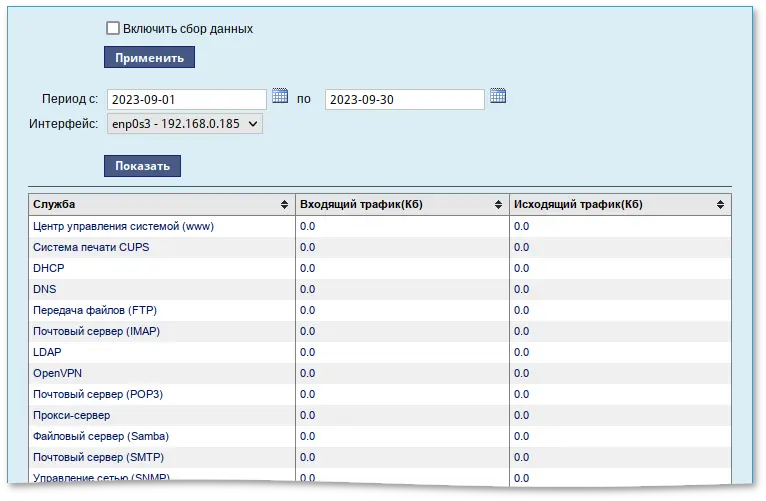
Task: Select the DNS service row
Action: (x=45, y=289)
